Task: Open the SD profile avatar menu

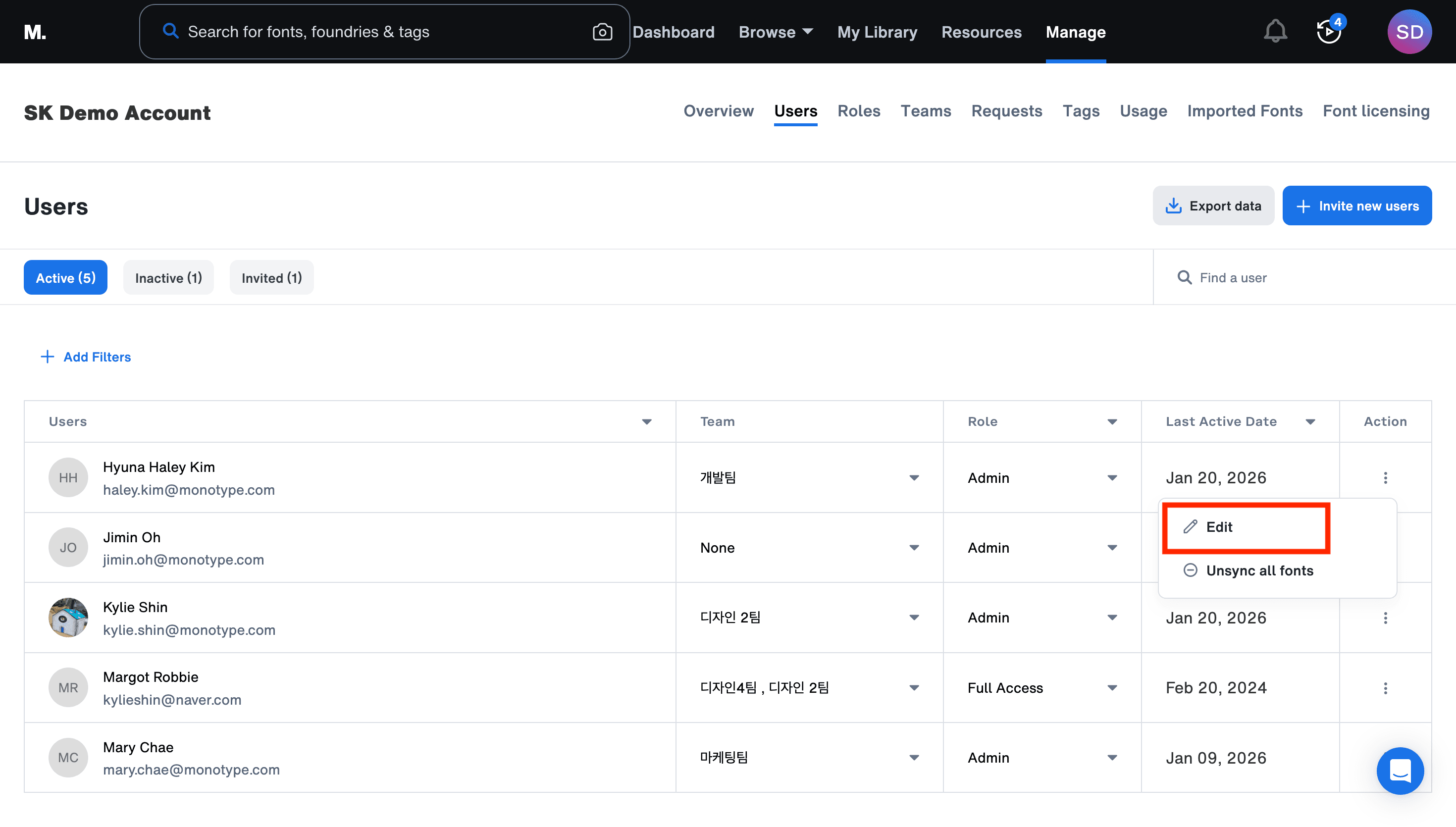Action: click(x=1409, y=32)
